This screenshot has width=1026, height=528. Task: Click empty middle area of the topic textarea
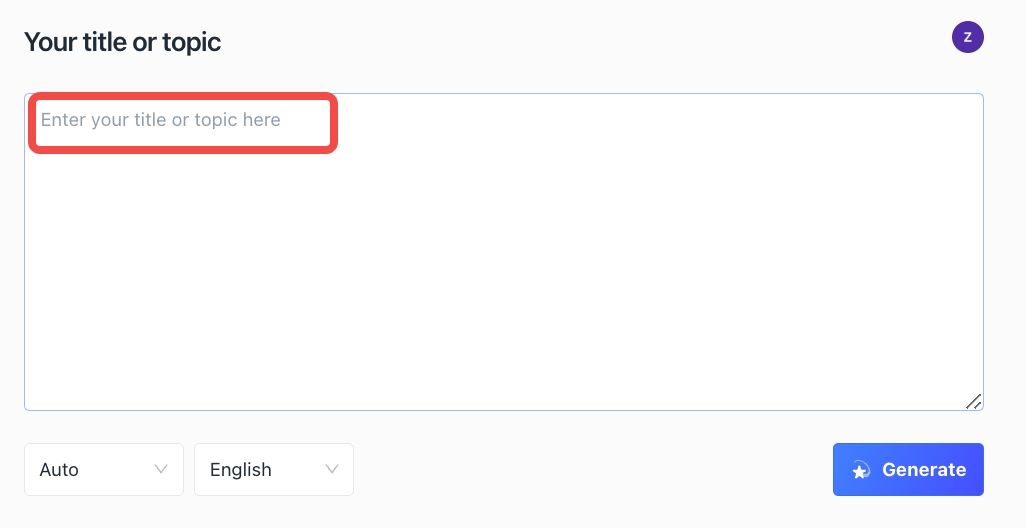click(x=504, y=262)
